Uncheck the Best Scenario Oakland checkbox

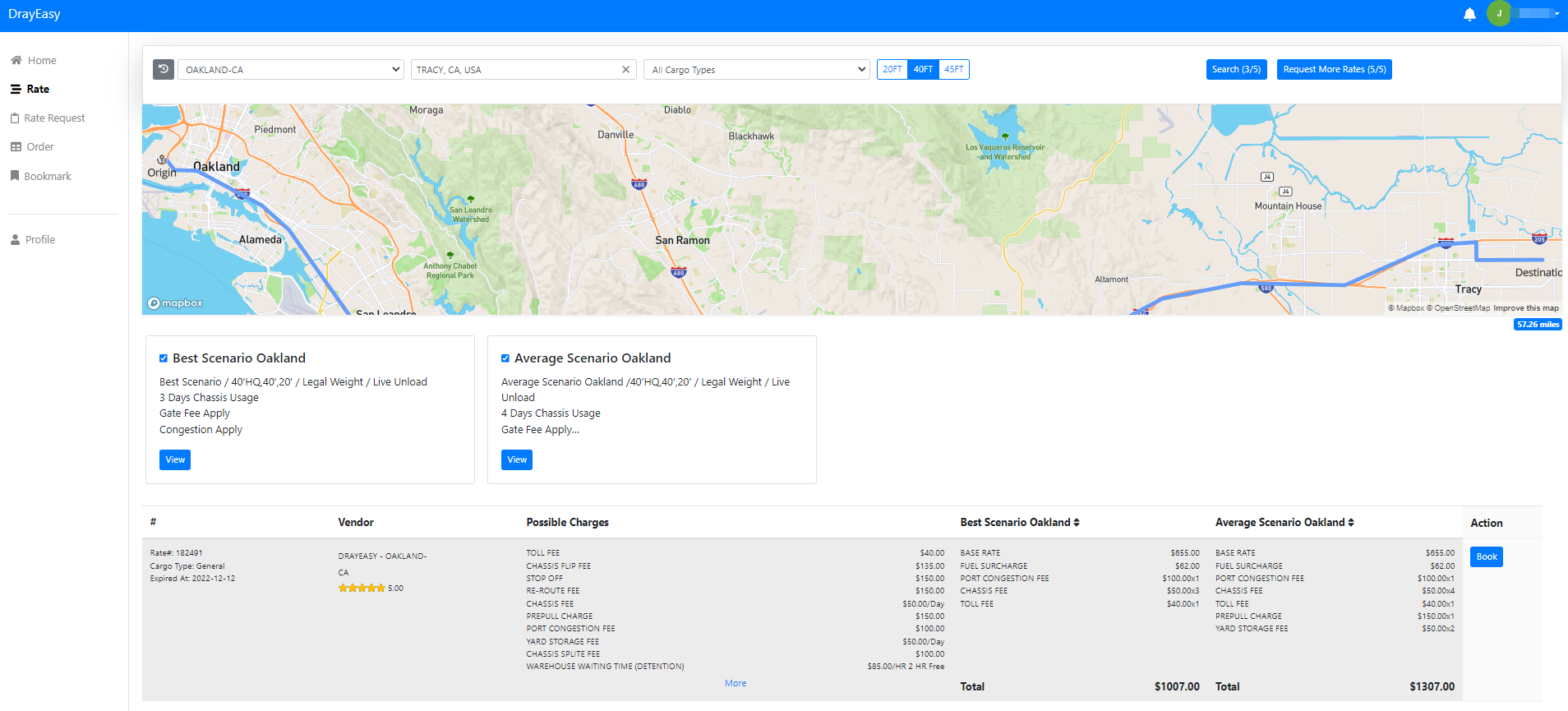[x=164, y=358]
